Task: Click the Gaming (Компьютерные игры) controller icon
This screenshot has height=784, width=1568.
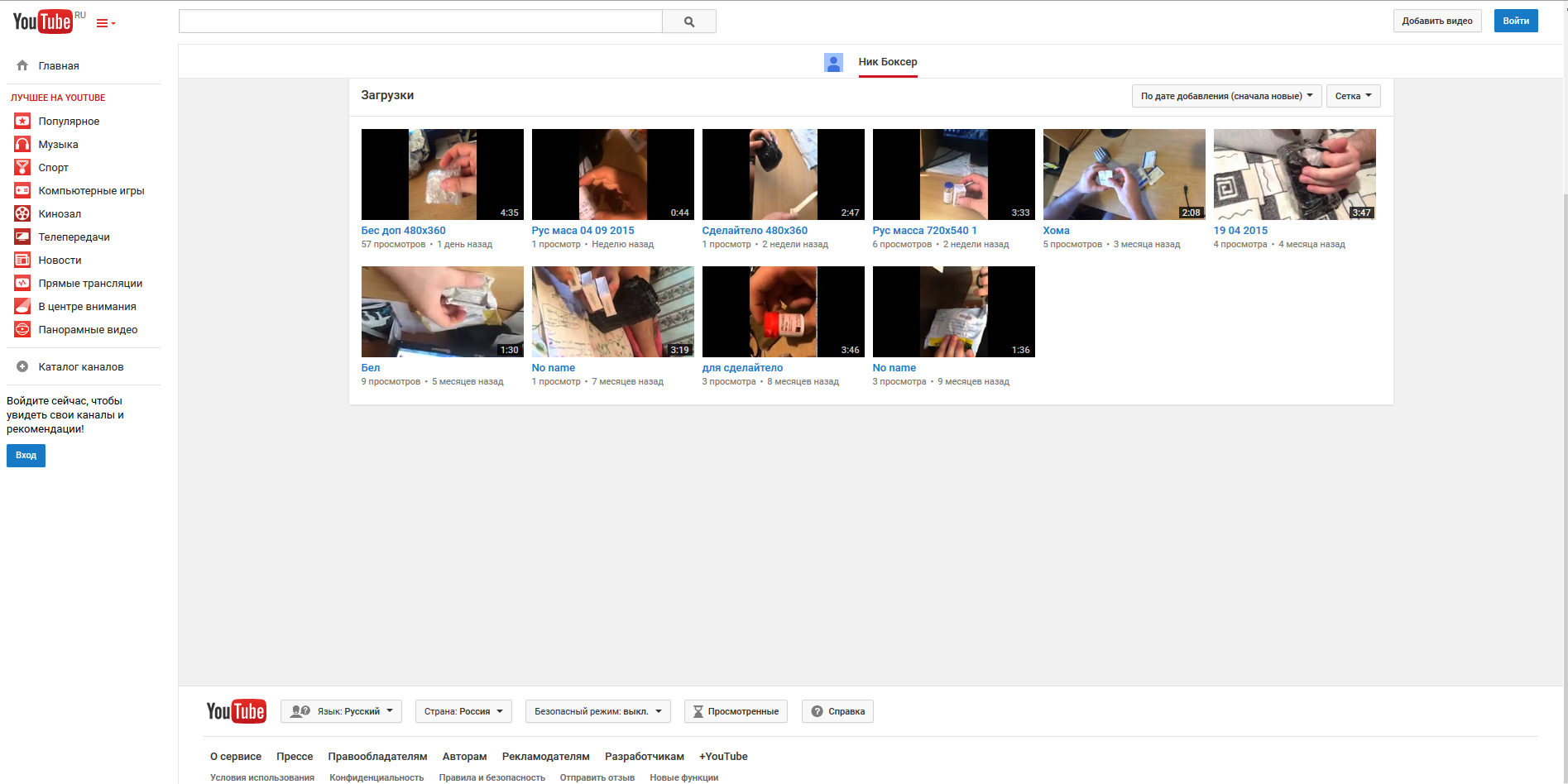Action: (x=22, y=190)
